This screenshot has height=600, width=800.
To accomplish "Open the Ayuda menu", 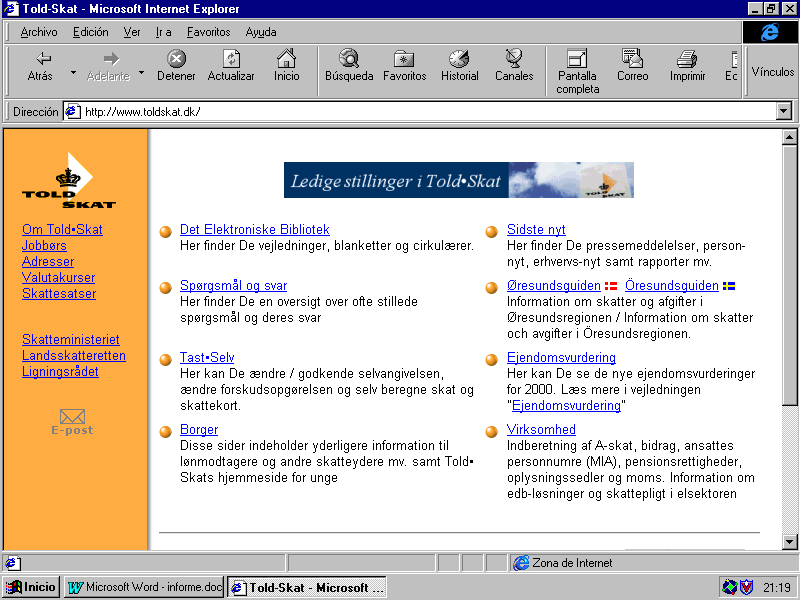I will [x=261, y=32].
